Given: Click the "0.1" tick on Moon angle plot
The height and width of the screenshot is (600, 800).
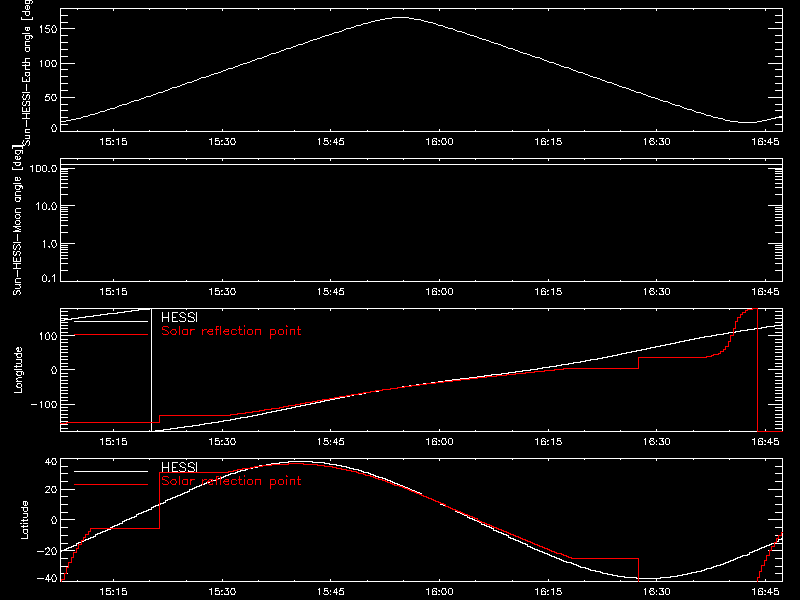Looking at the screenshot, I should tap(49, 278).
